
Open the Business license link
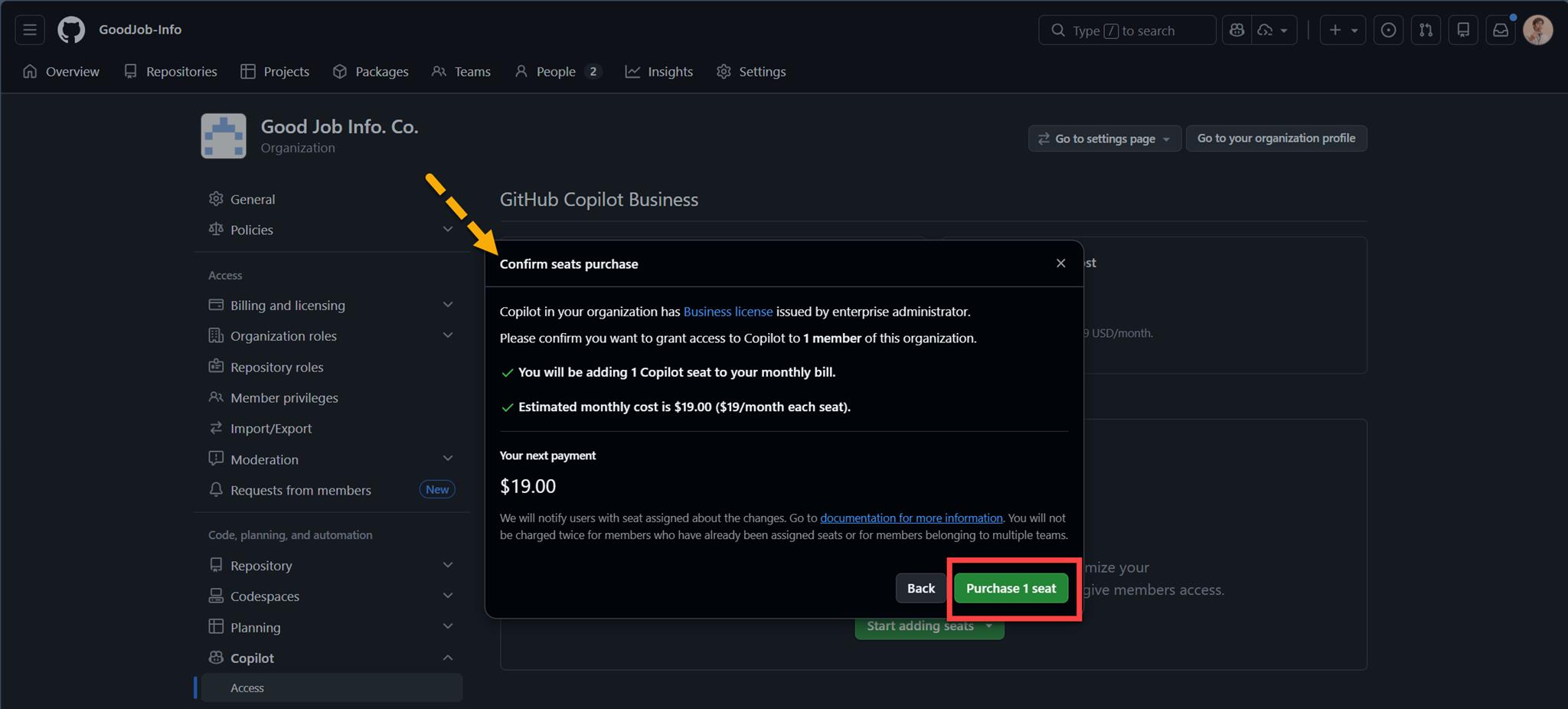[x=727, y=312]
